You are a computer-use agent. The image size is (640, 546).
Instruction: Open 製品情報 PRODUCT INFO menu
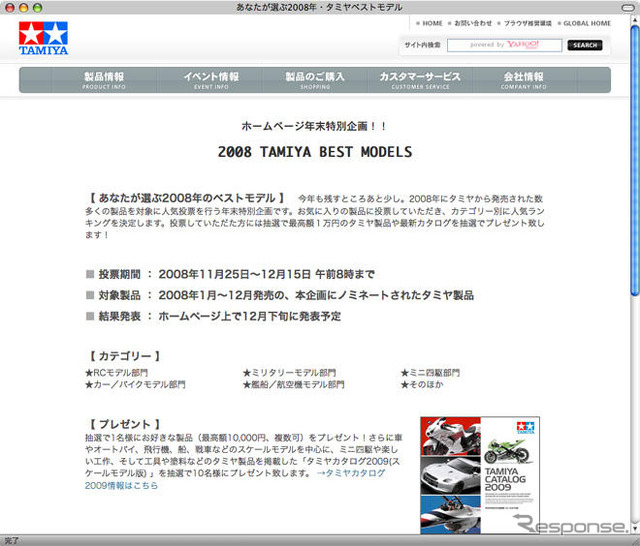104,80
